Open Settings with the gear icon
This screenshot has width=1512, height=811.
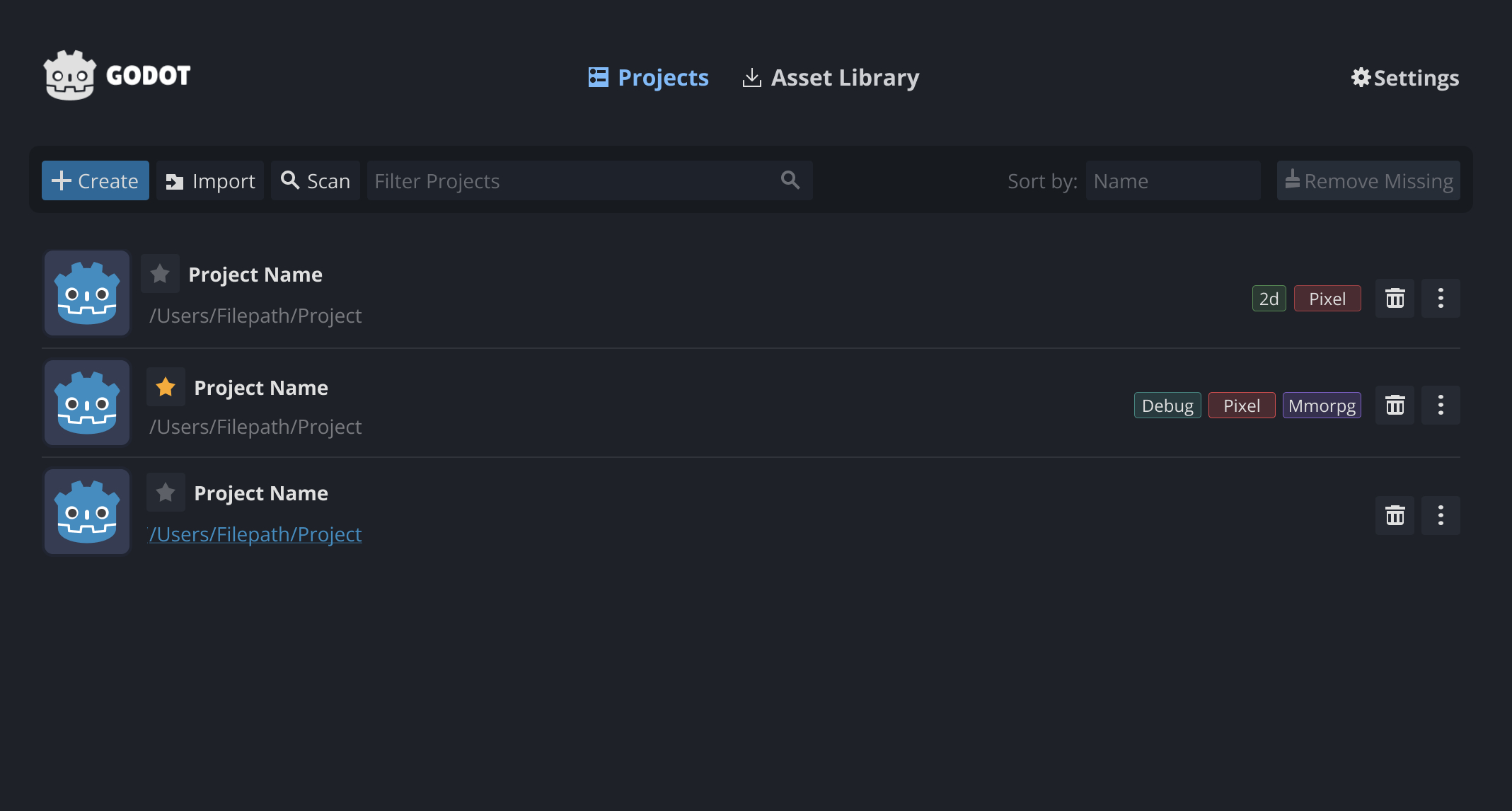click(x=1404, y=77)
